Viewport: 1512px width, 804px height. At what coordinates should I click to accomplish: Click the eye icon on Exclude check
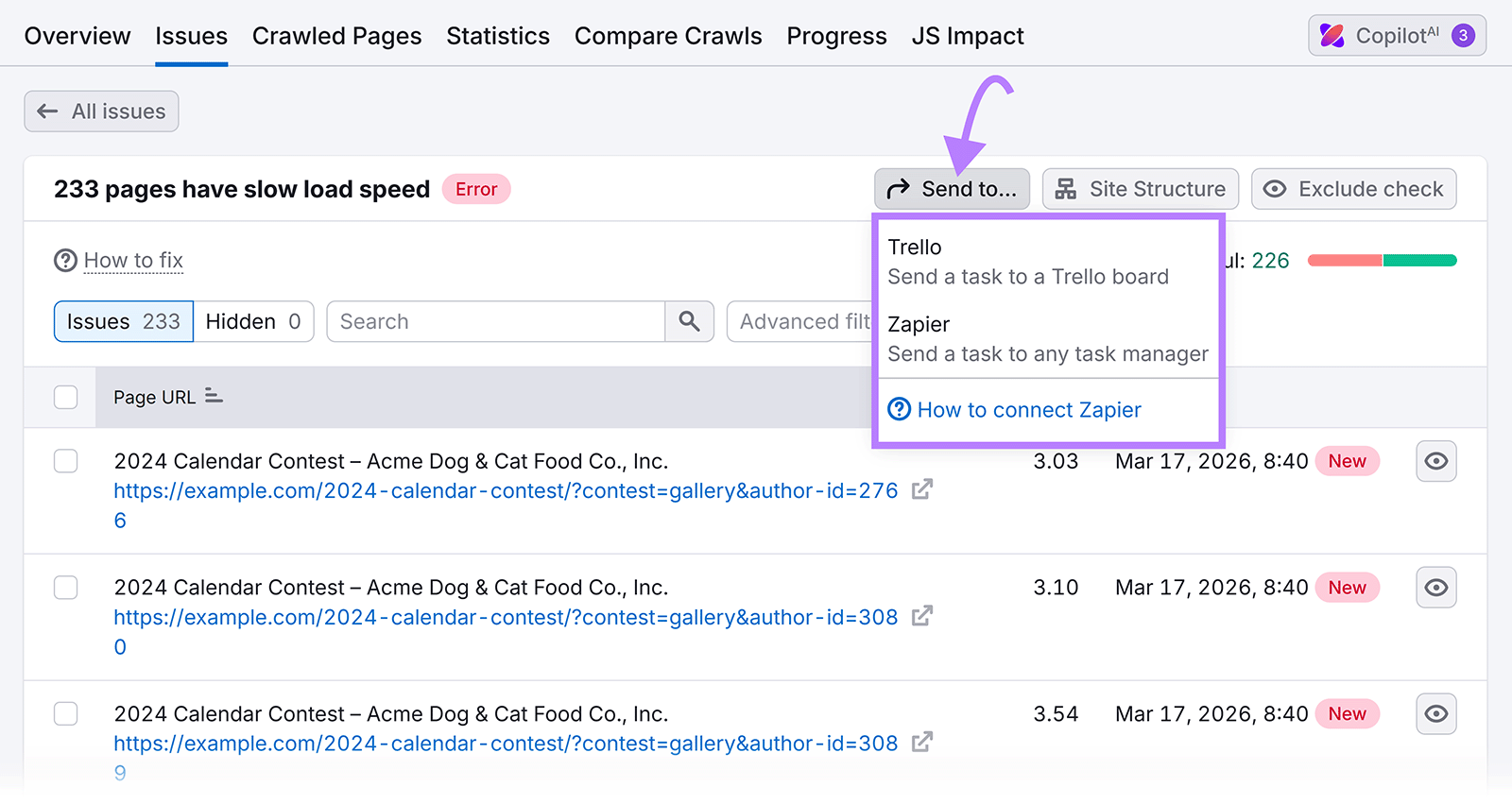1276,189
